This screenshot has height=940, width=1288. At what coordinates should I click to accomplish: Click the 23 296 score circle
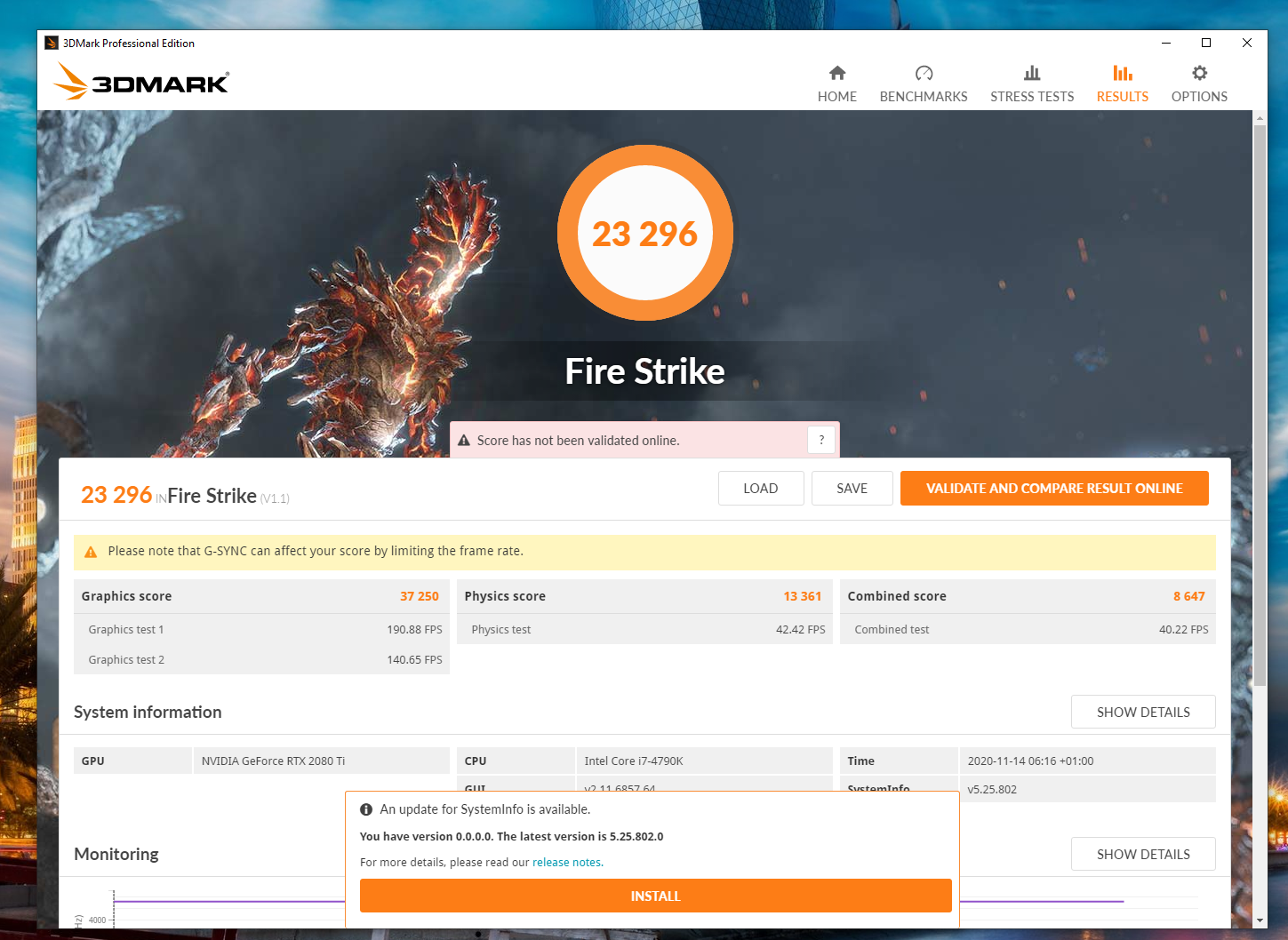click(645, 233)
